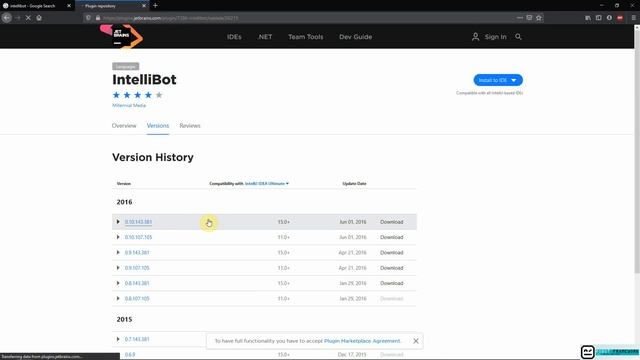The image size is (640, 360).
Task: Expand version 0.9.143.381 details
Action: [x=118, y=252]
